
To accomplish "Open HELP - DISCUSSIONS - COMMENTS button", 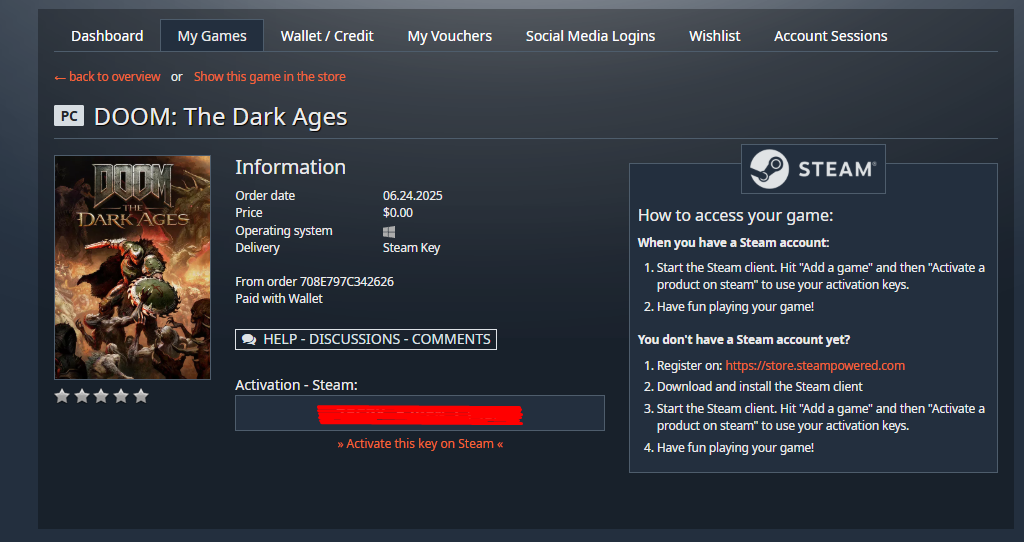I will [x=366, y=340].
